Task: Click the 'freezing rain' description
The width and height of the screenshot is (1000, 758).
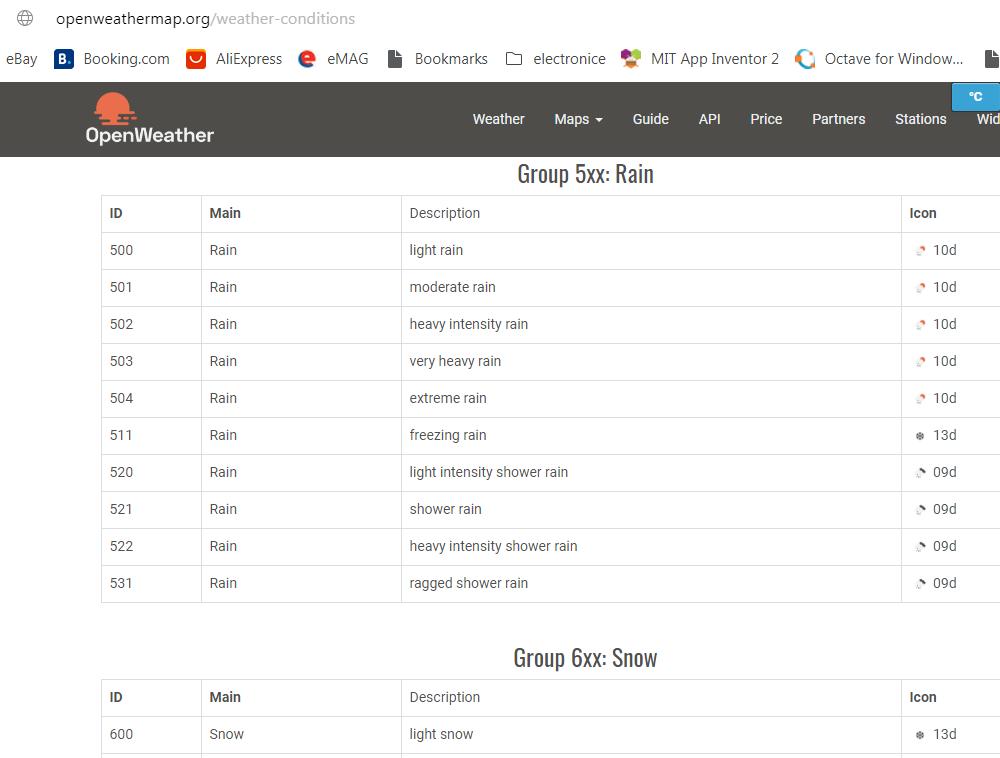Action: coord(448,435)
